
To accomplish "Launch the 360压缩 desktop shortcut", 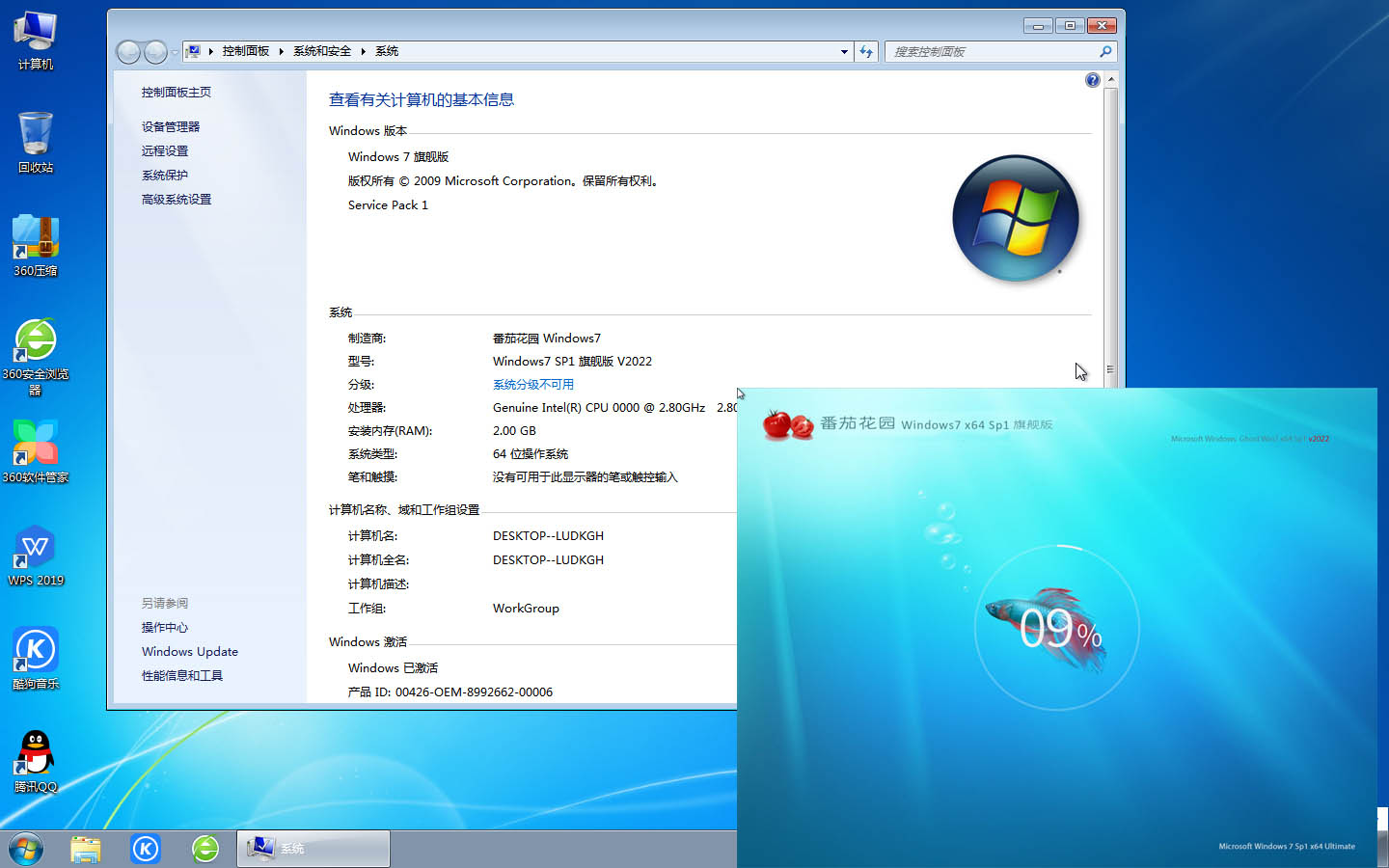I will pyautogui.click(x=36, y=246).
